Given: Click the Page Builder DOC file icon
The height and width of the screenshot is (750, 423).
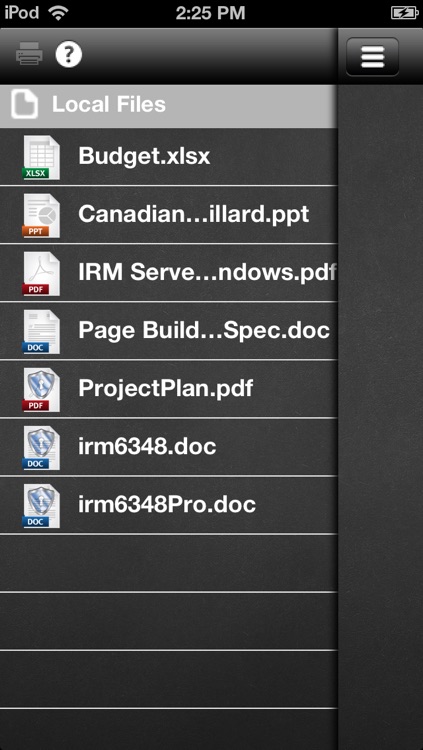Looking at the screenshot, I should (x=42, y=331).
